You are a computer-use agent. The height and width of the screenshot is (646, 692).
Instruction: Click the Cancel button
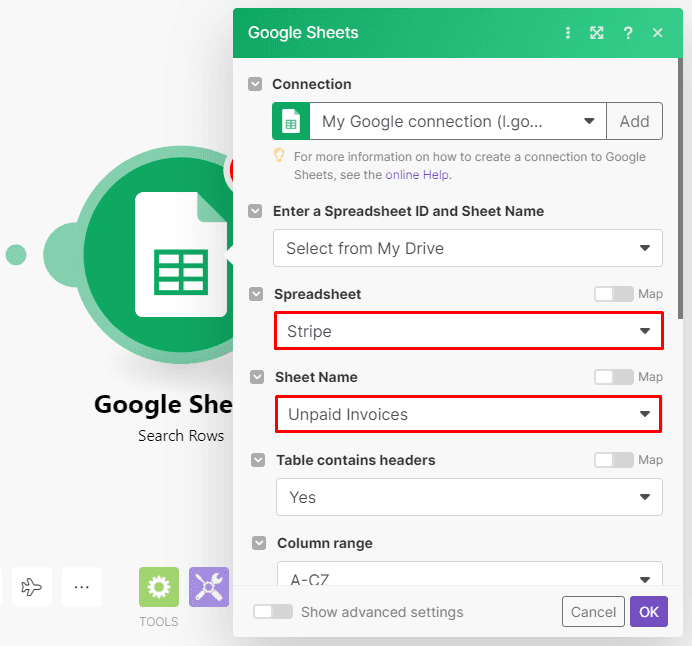pos(593,612)
